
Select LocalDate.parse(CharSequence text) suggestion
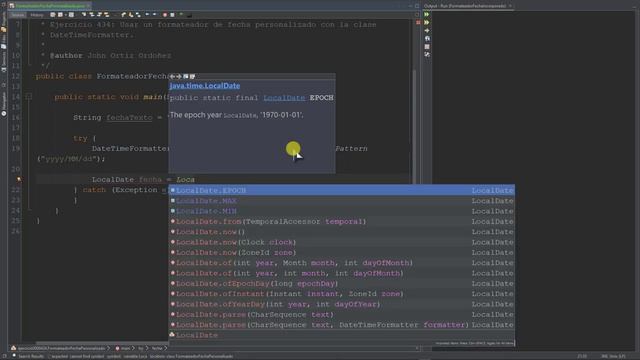click(x=342, y=314)
